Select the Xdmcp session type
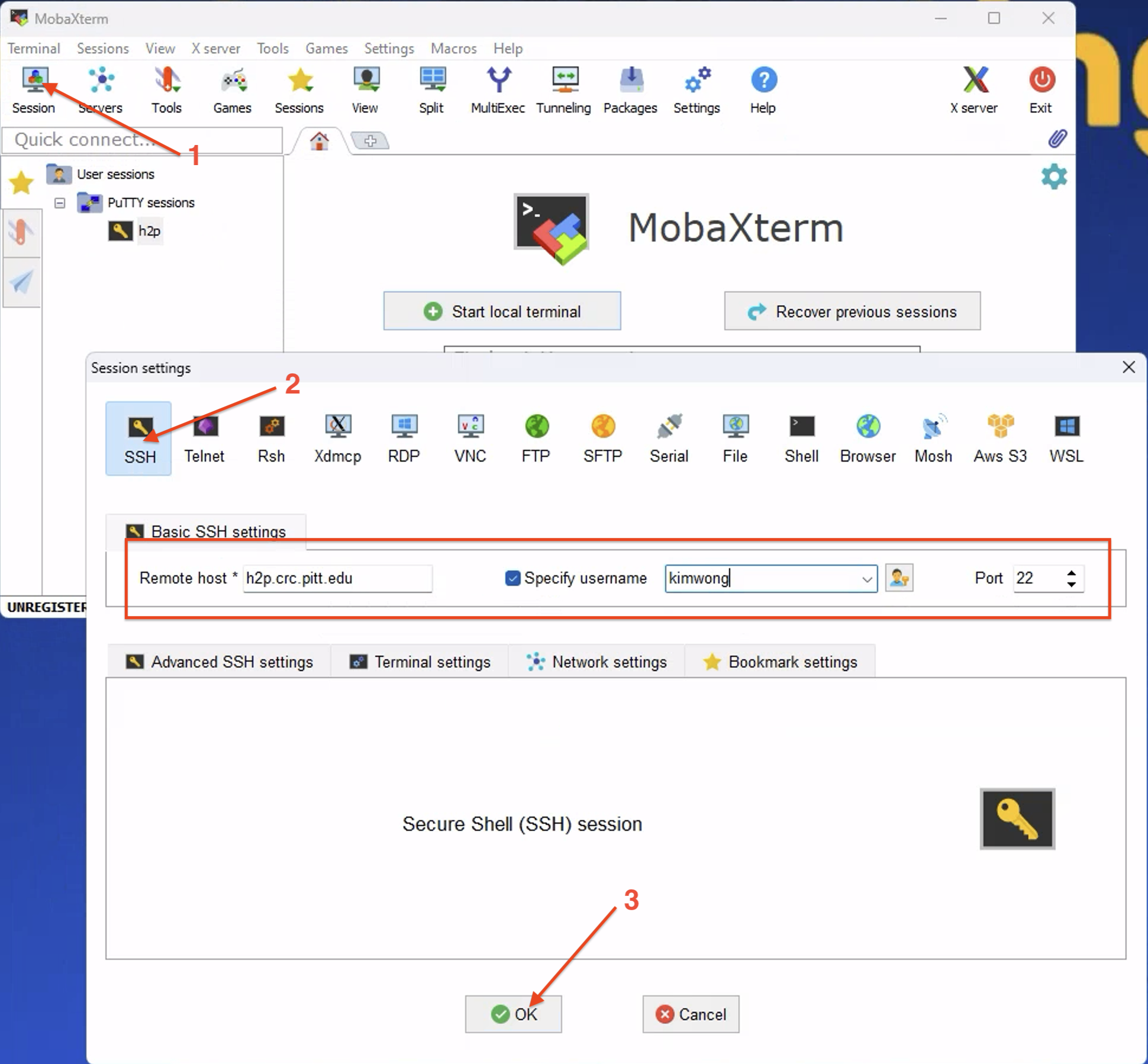 point(338,439)
